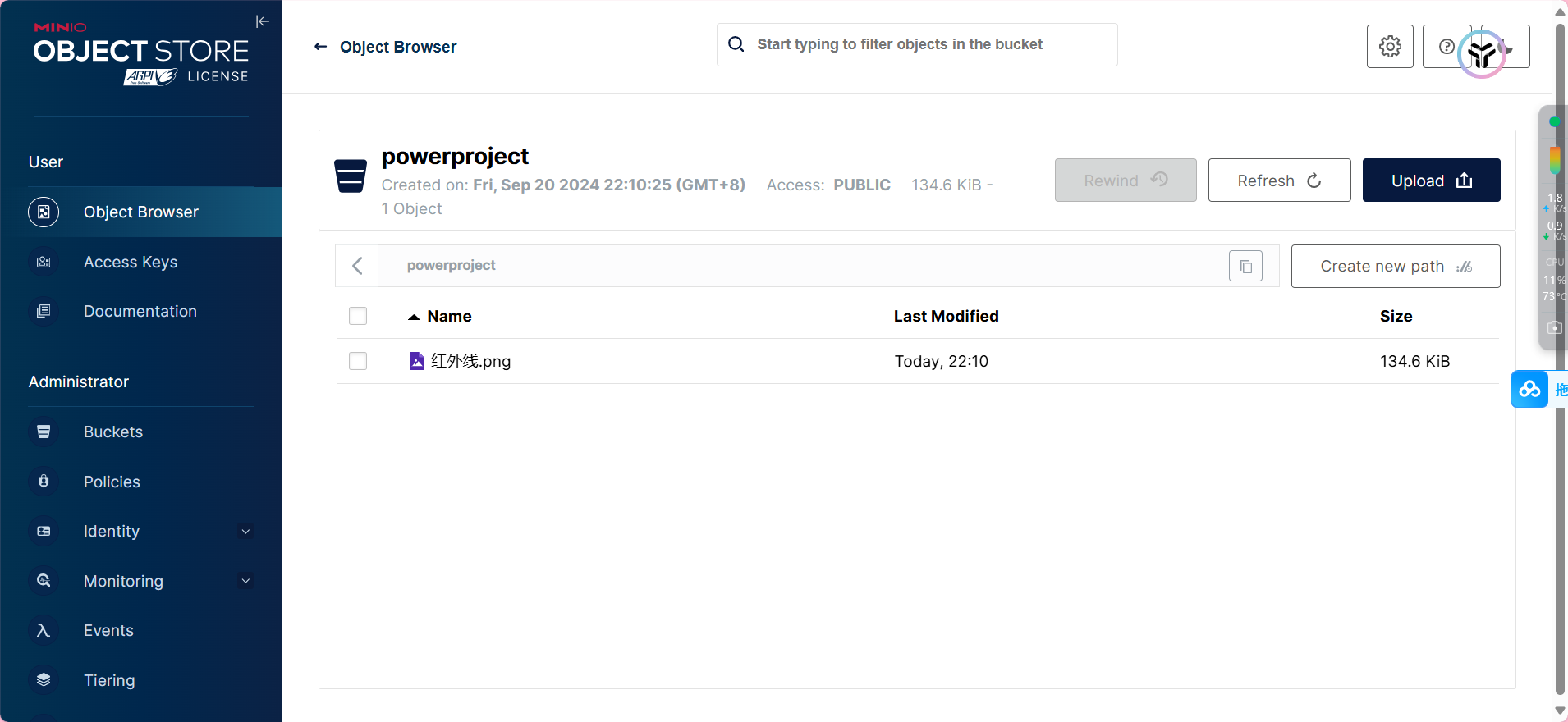The width and height of the screenshot is (1568, 722).
Task: Click Create new path button
Action: [1396, 266]
